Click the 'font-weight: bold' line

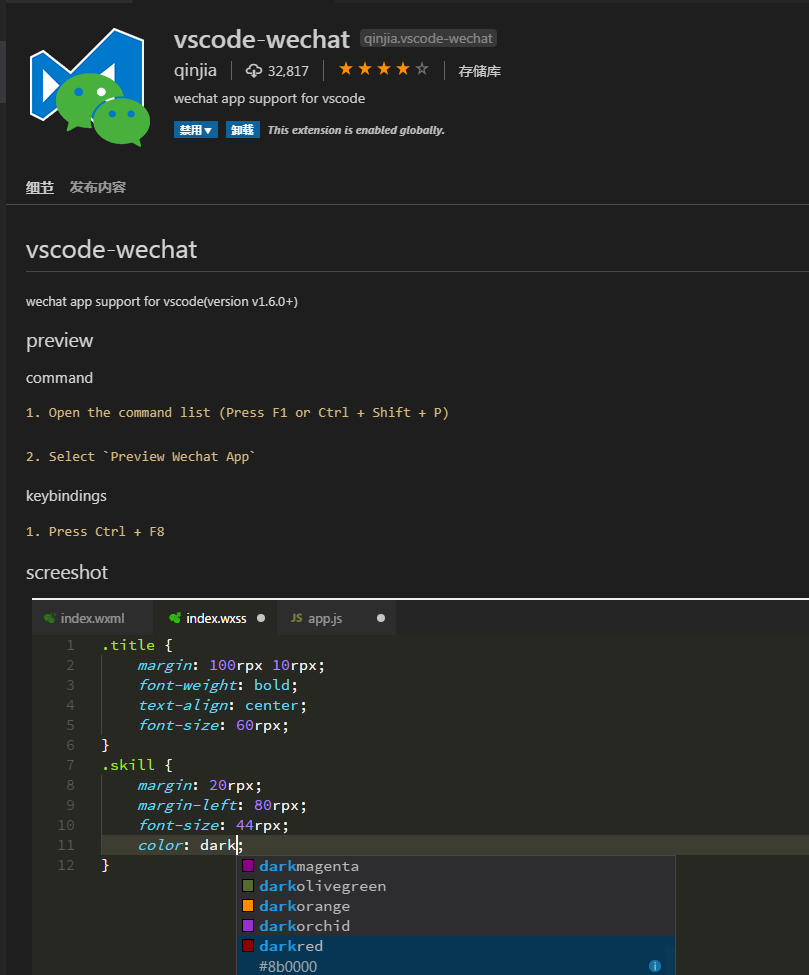pos(218,685)
